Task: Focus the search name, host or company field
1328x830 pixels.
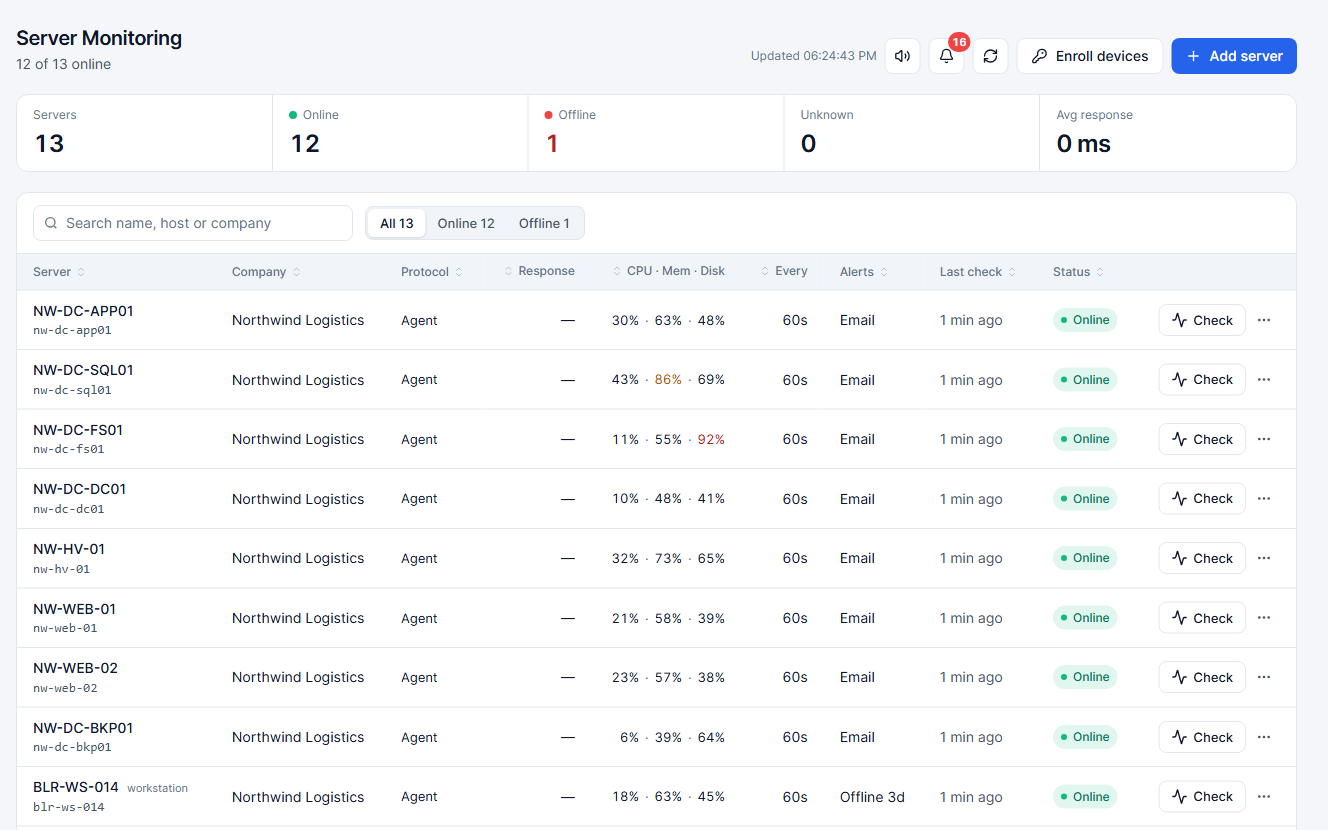Action: (x=193, y=223)
